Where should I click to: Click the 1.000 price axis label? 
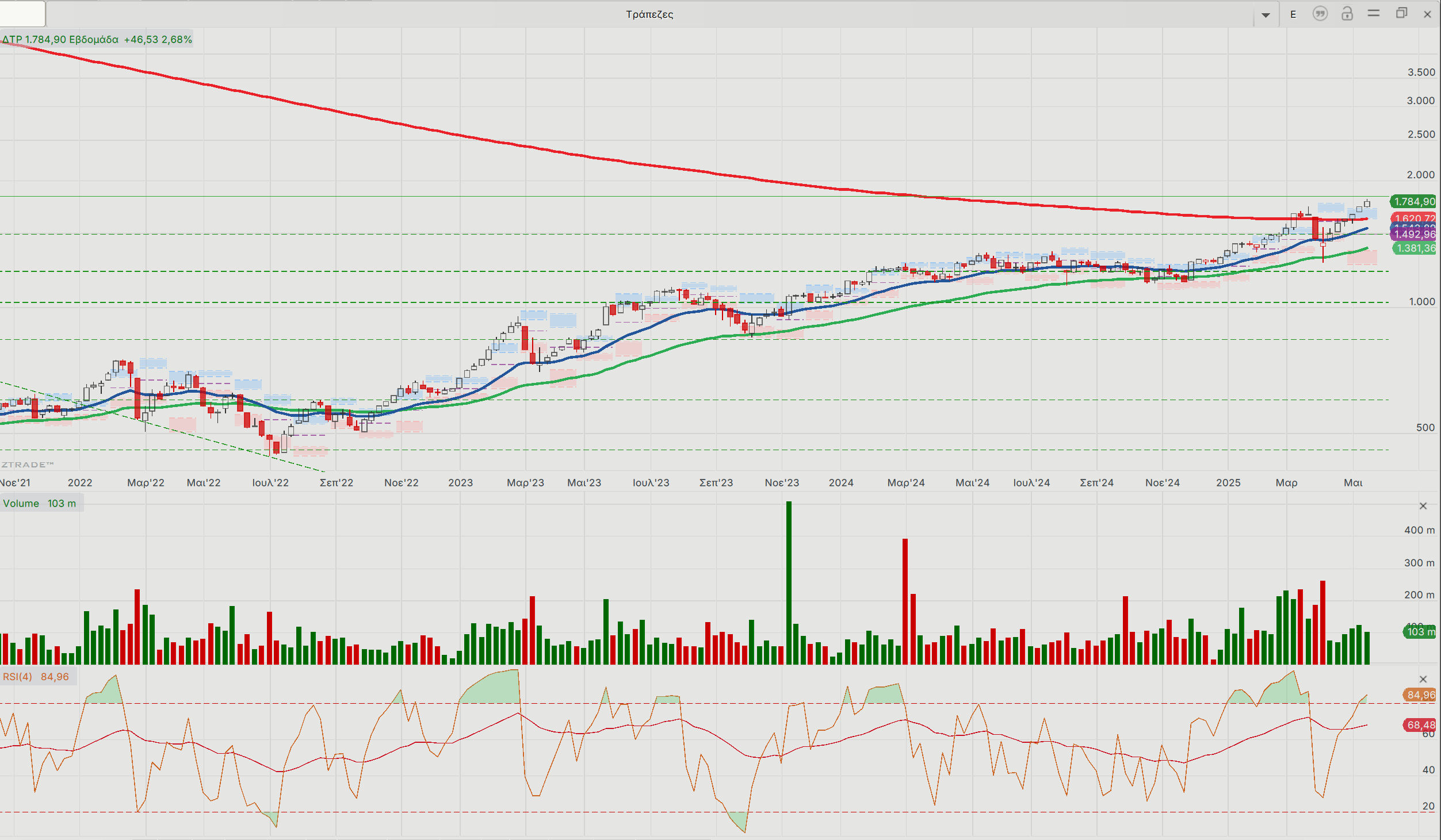tap(1421, 302)
